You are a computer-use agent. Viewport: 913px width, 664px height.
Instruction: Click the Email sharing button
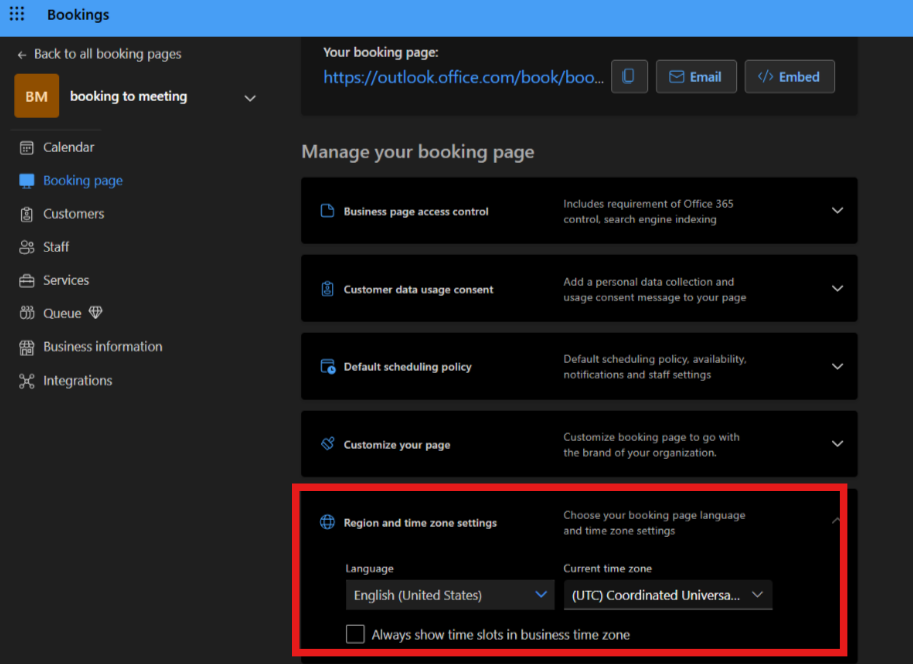(x=696, y=76)
